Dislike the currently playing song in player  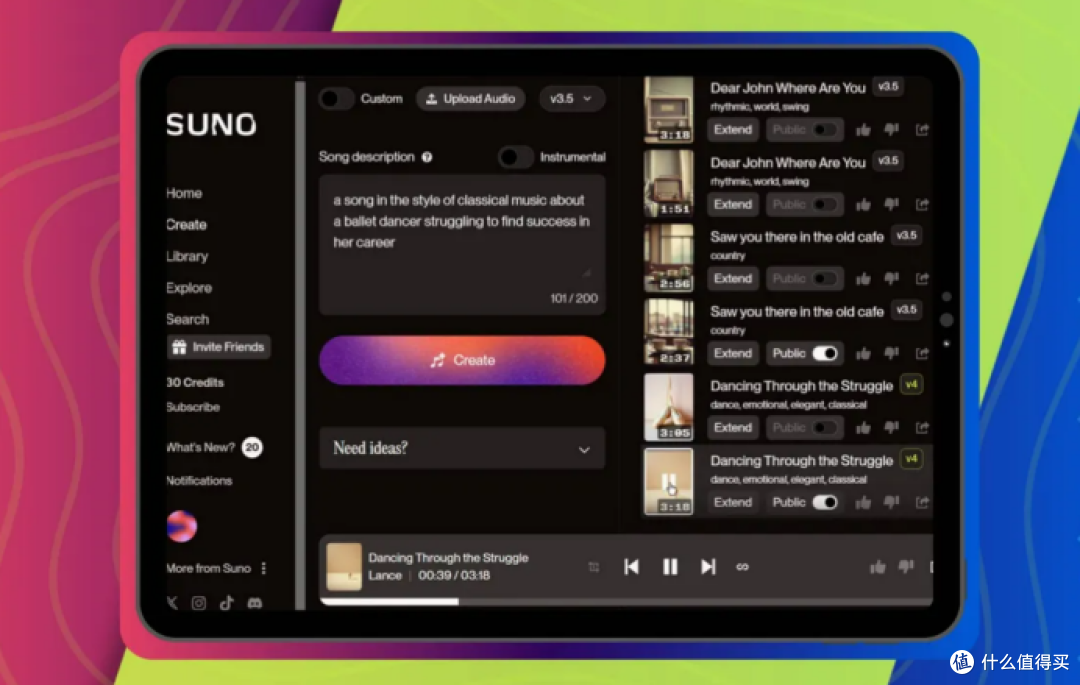(x=906, y=567)
